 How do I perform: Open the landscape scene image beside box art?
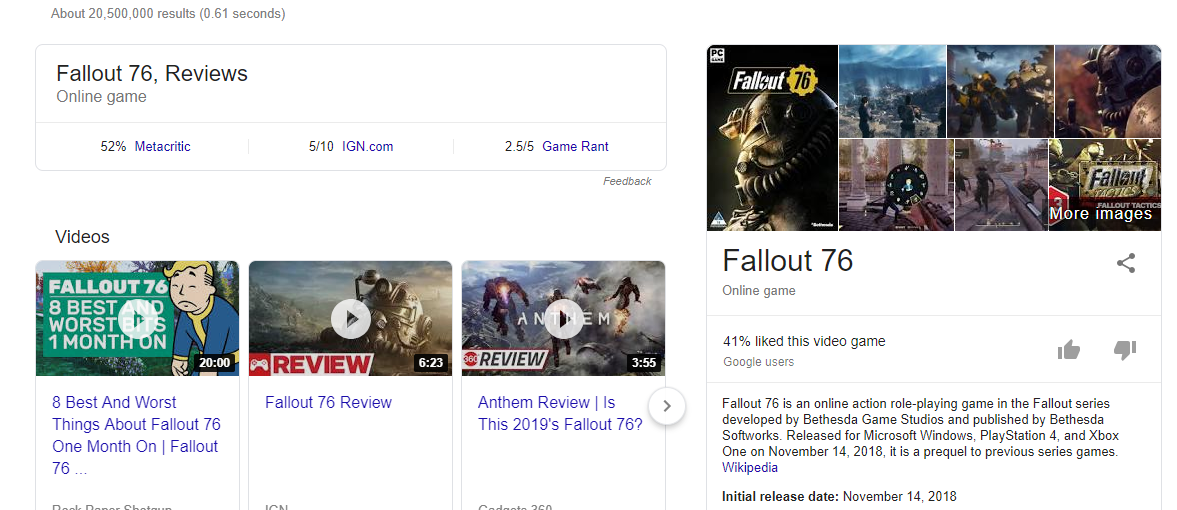tap(893, 91)
